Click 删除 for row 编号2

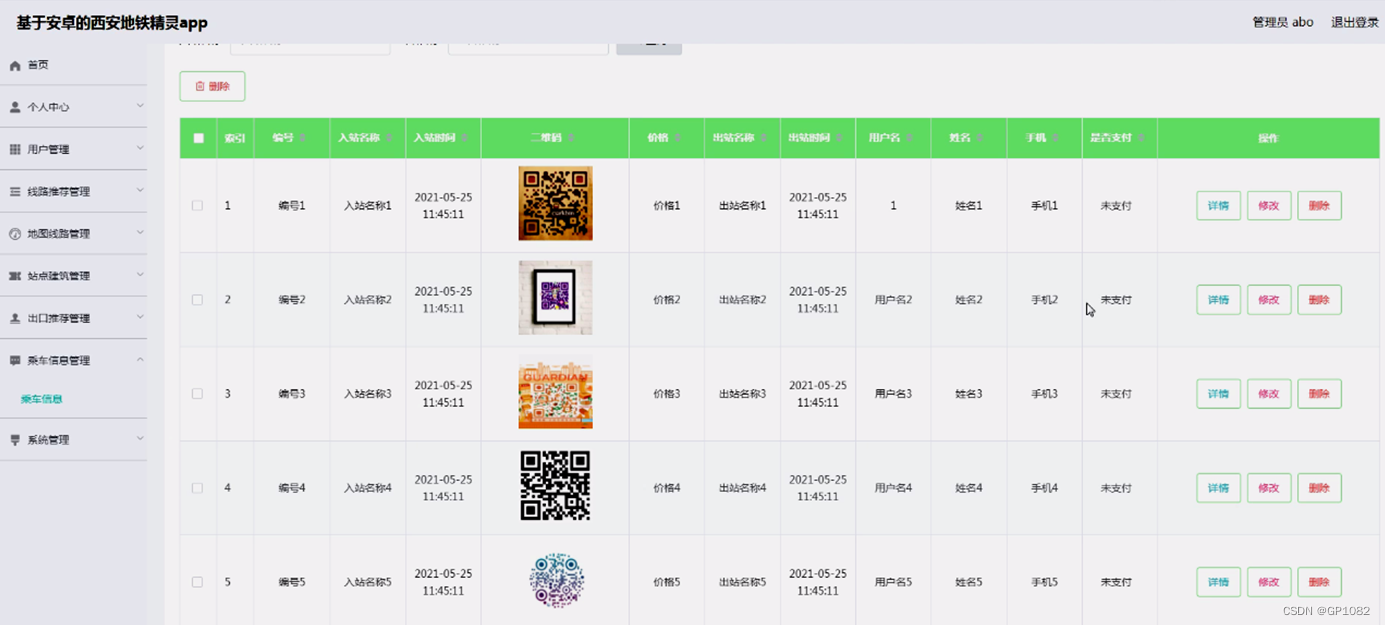1319,300
